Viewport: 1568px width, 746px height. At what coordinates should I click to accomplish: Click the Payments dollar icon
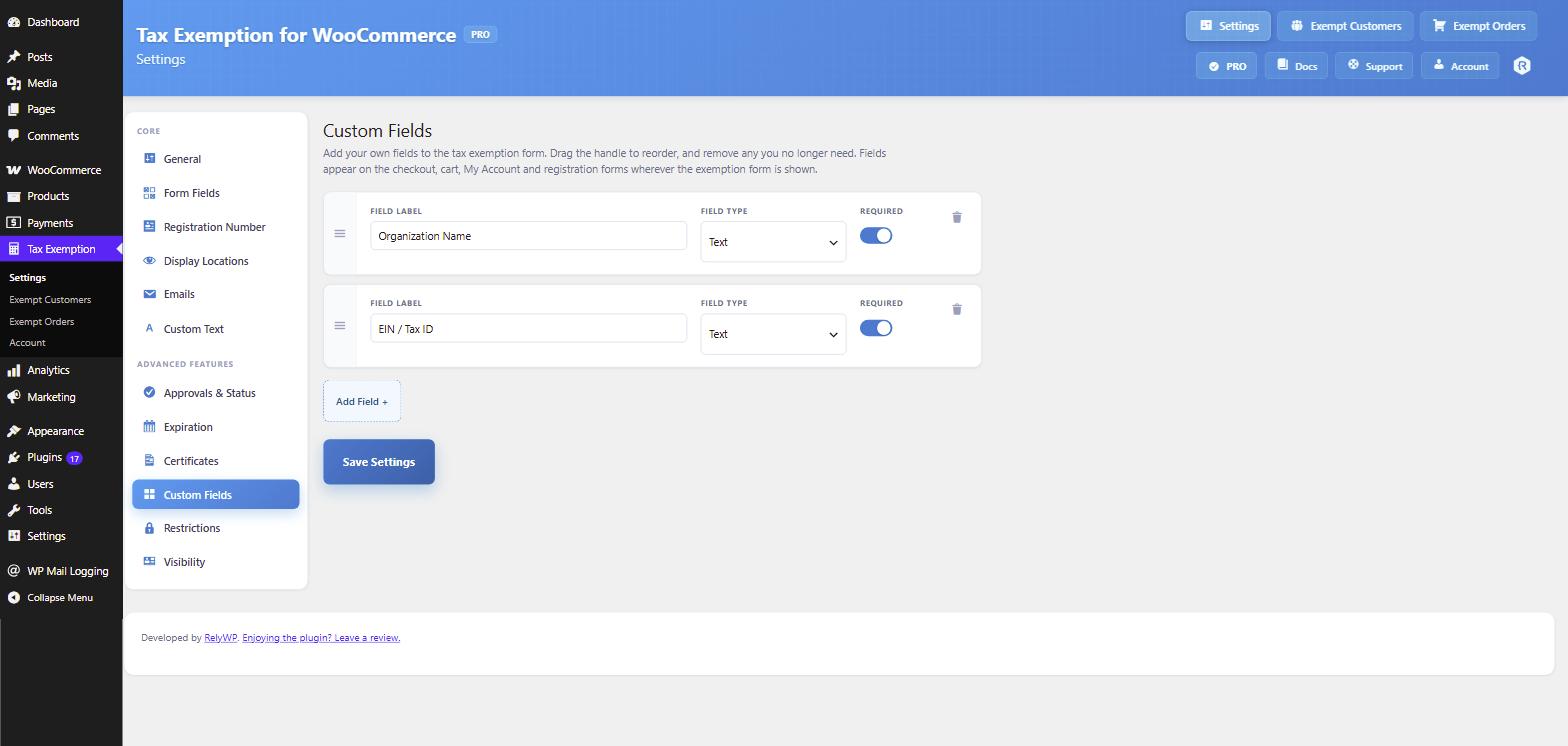(13, 223)
